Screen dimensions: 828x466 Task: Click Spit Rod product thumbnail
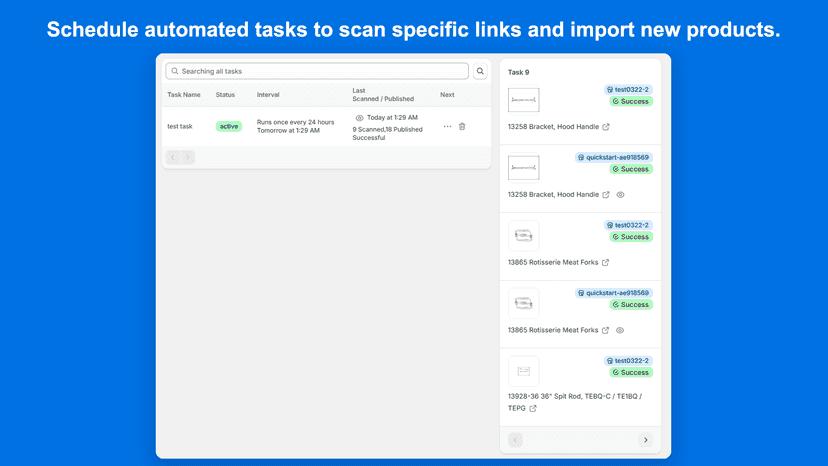click(x=523, y=371)
